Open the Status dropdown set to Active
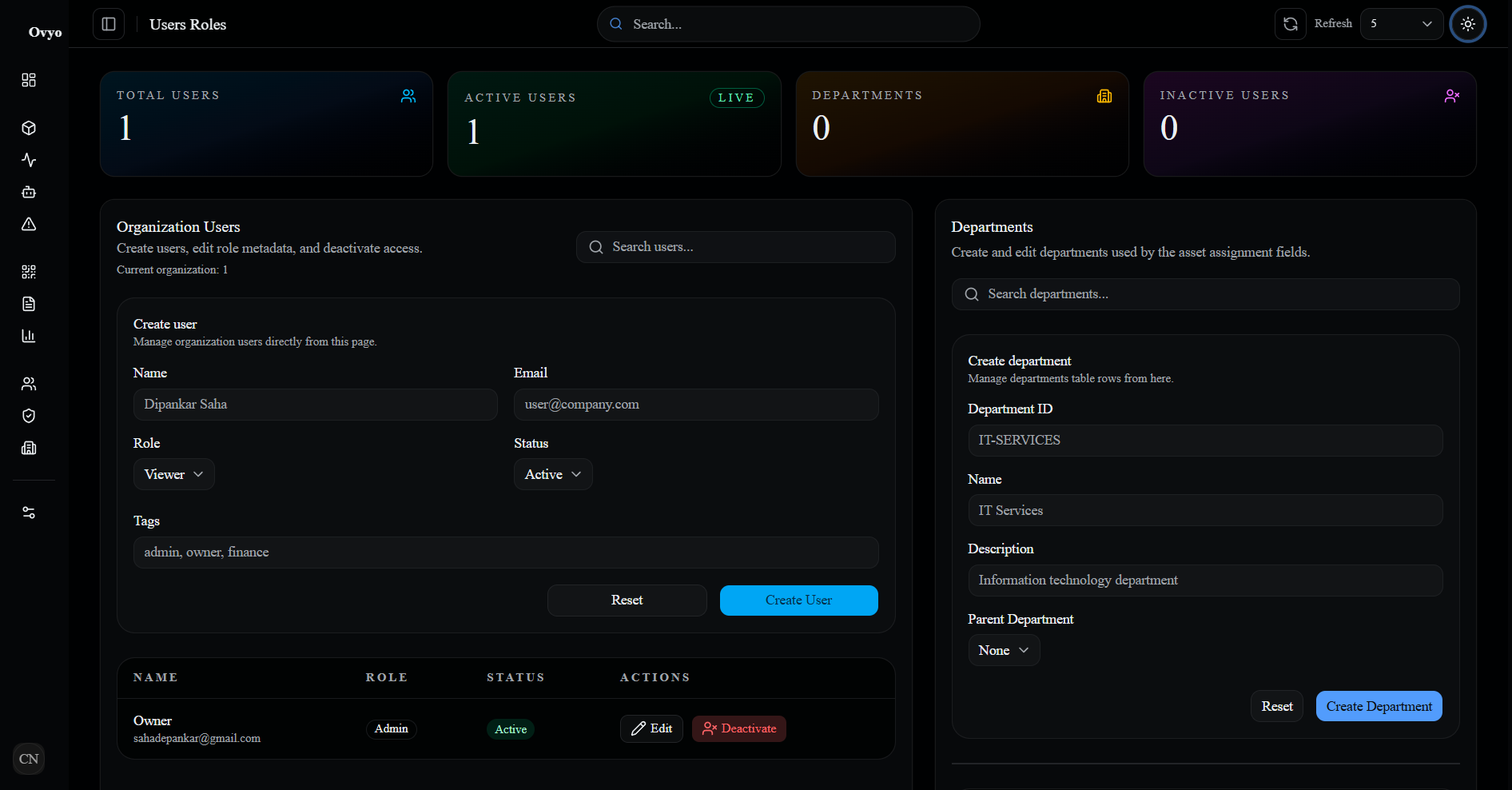This screenshot has height=790, width=1512. [x=553, y=474]
